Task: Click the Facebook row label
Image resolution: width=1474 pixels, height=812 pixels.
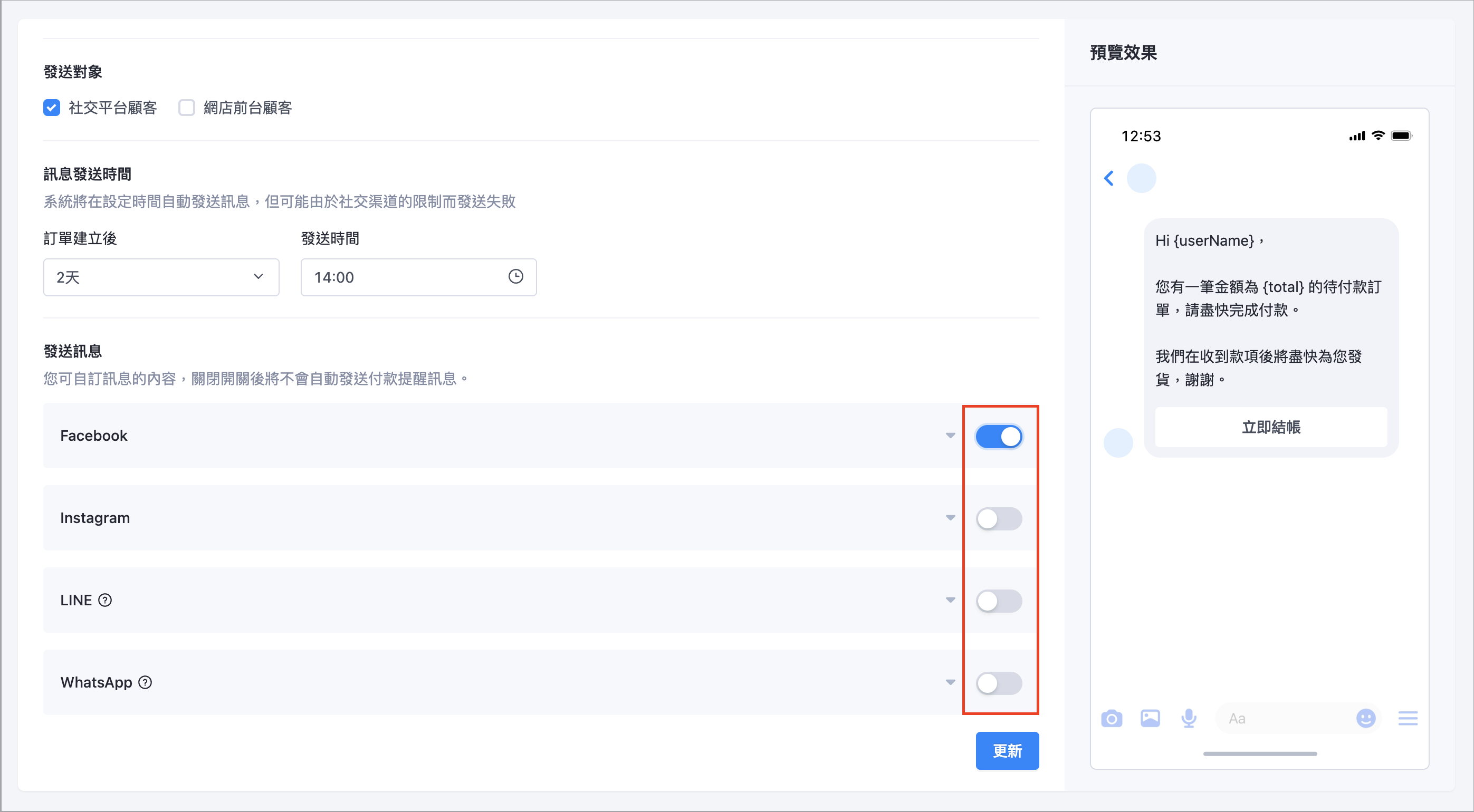Action: pyautogui.click(x=94, y=436)
